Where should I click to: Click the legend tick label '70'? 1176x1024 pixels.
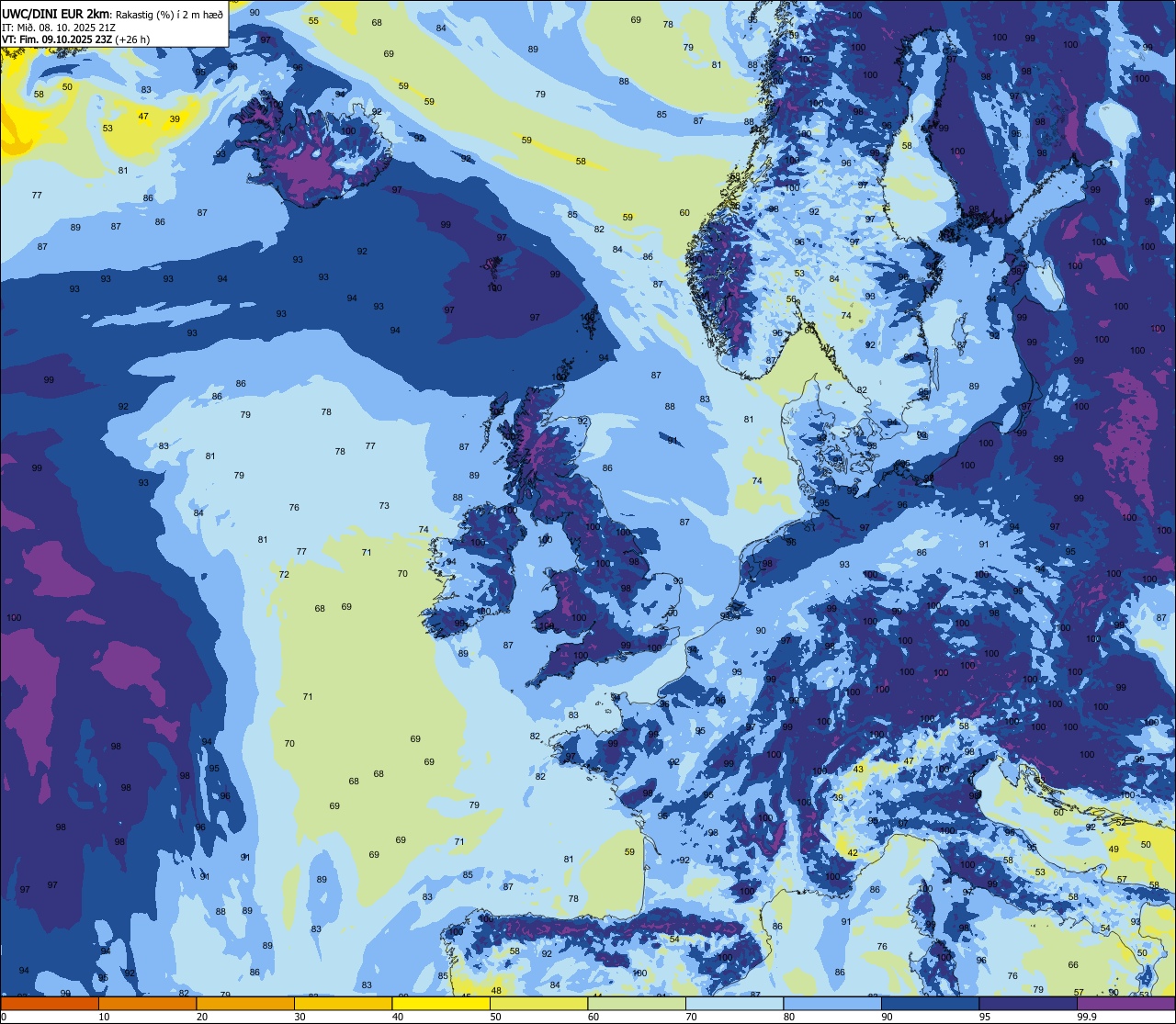(692, 1017)
